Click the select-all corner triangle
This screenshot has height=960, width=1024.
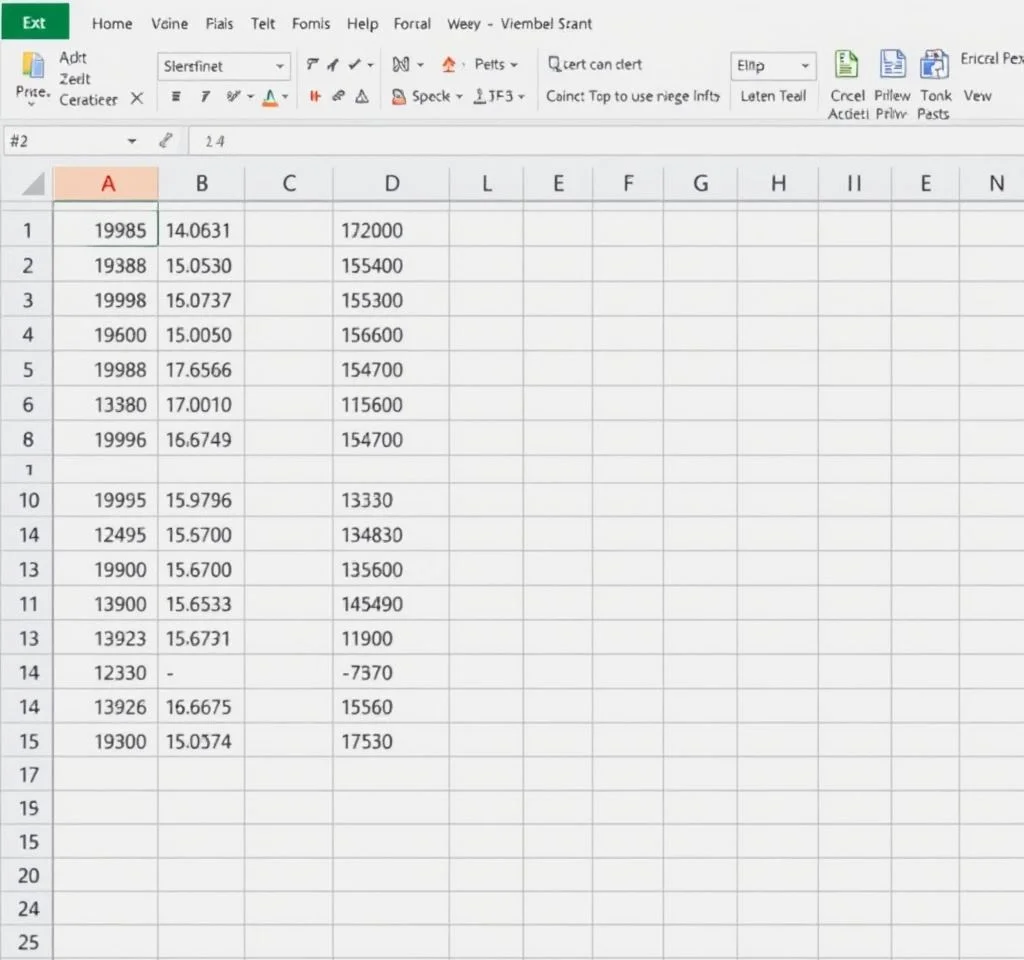33,184
